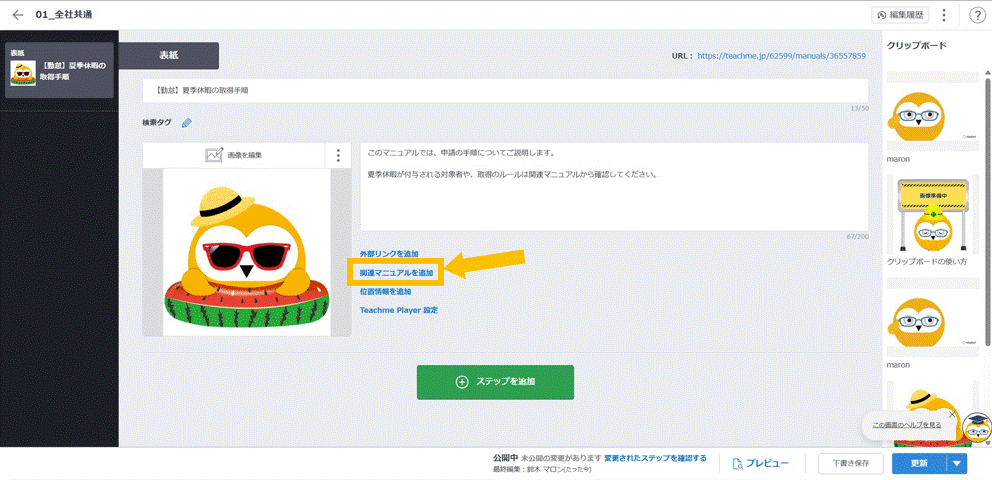992x480 pixels.
Task: Click the owl help mascot icon
Action: (x=976, y=428)
